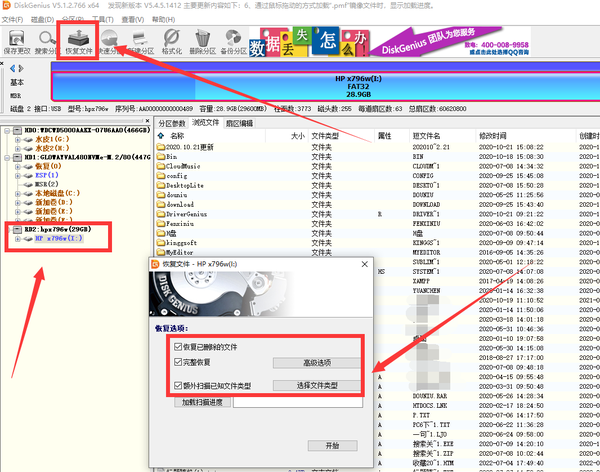Screen dimensions: 600x472
Task: Toggle the 恢复已删除的文件 checkbox
Action: pos(177,345)
